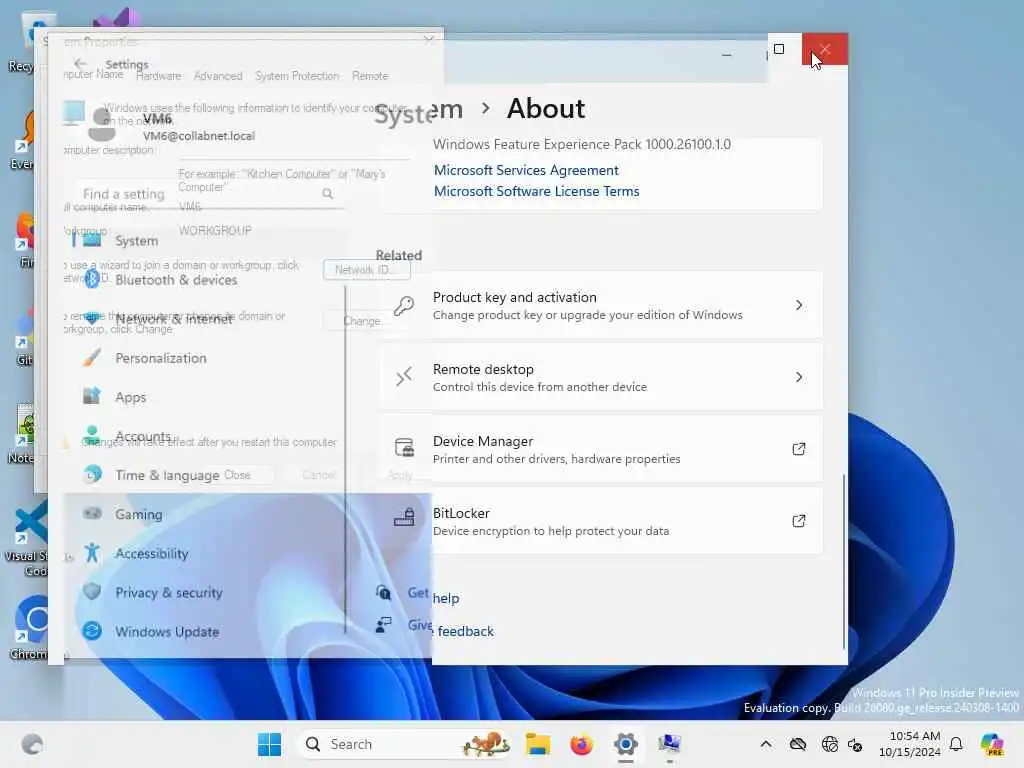The width and height of the screenshot is (1024, 768).
Task: Open Copilot Preview icon in the taskbar
Action: click(992, 744)
